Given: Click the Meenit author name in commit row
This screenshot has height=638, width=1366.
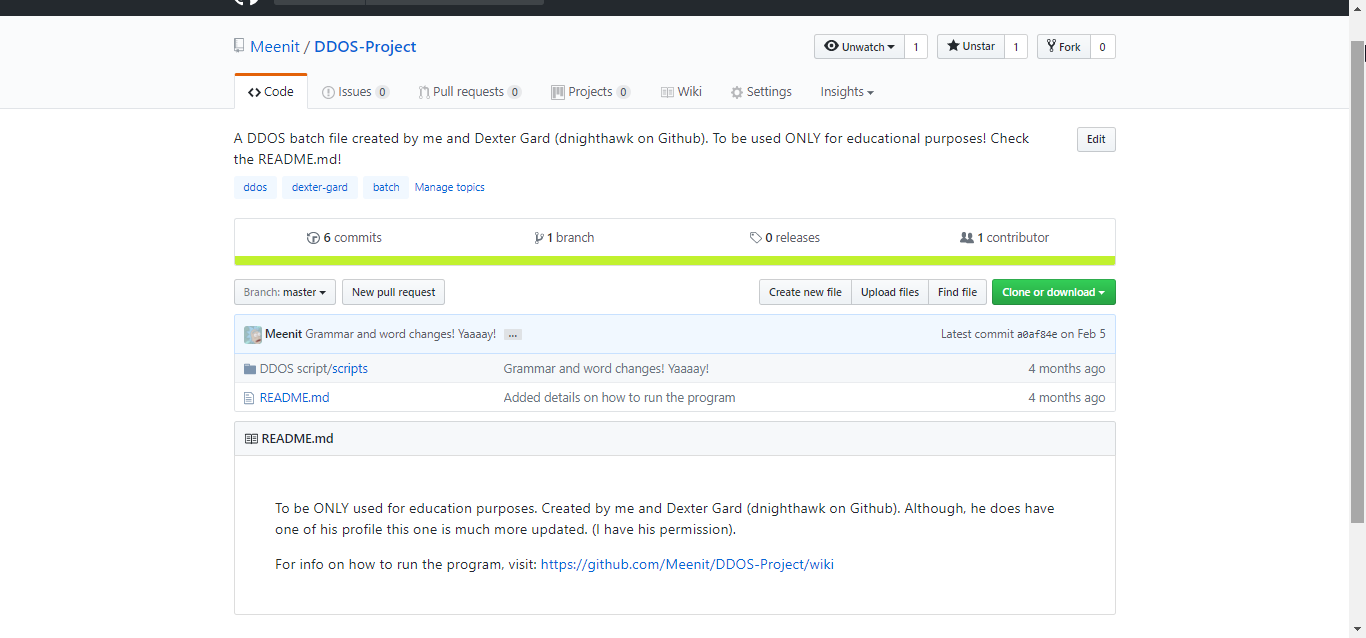Looking at the screenshot, I should pos(283,334).
